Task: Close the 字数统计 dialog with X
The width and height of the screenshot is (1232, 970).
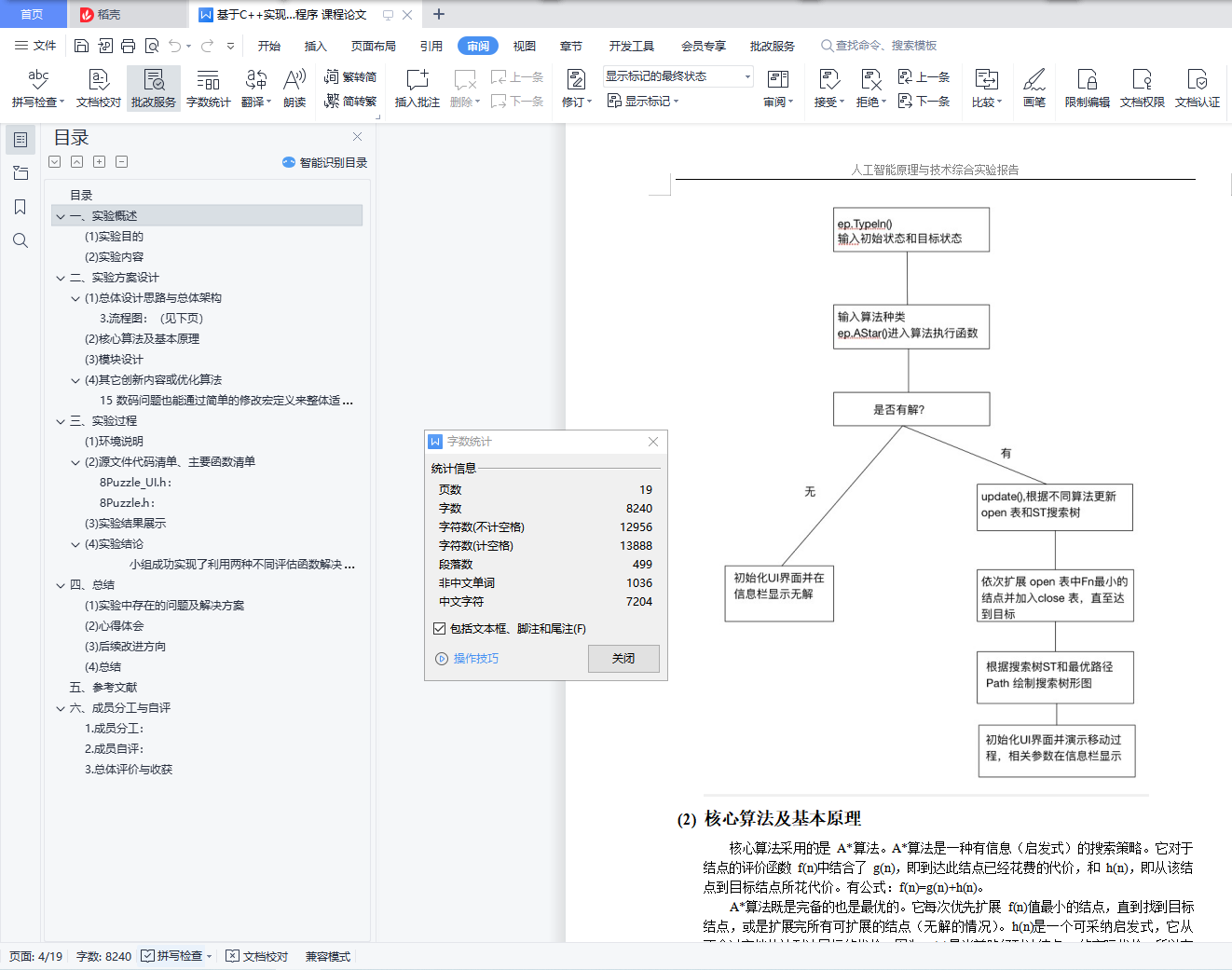Action: (653, 442)
